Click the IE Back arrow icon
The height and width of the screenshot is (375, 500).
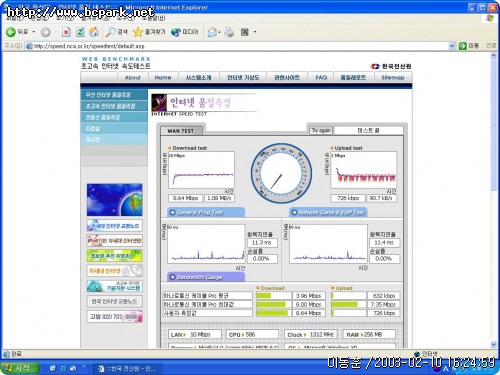pyautogui.click(x=11, y=32)
